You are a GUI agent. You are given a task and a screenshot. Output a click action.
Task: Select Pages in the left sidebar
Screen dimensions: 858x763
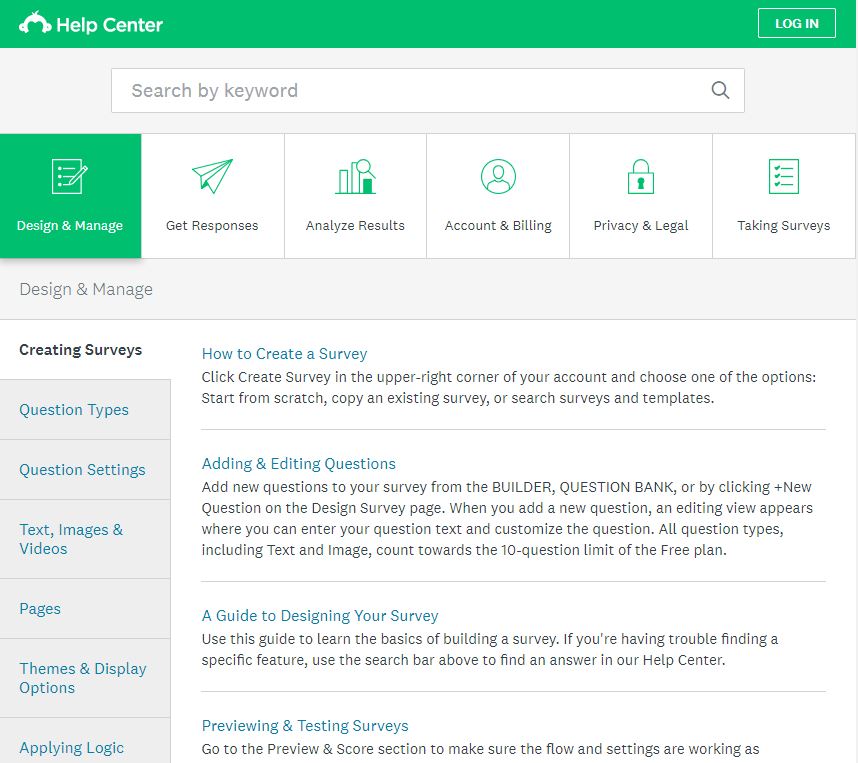(x=40, y=609)
